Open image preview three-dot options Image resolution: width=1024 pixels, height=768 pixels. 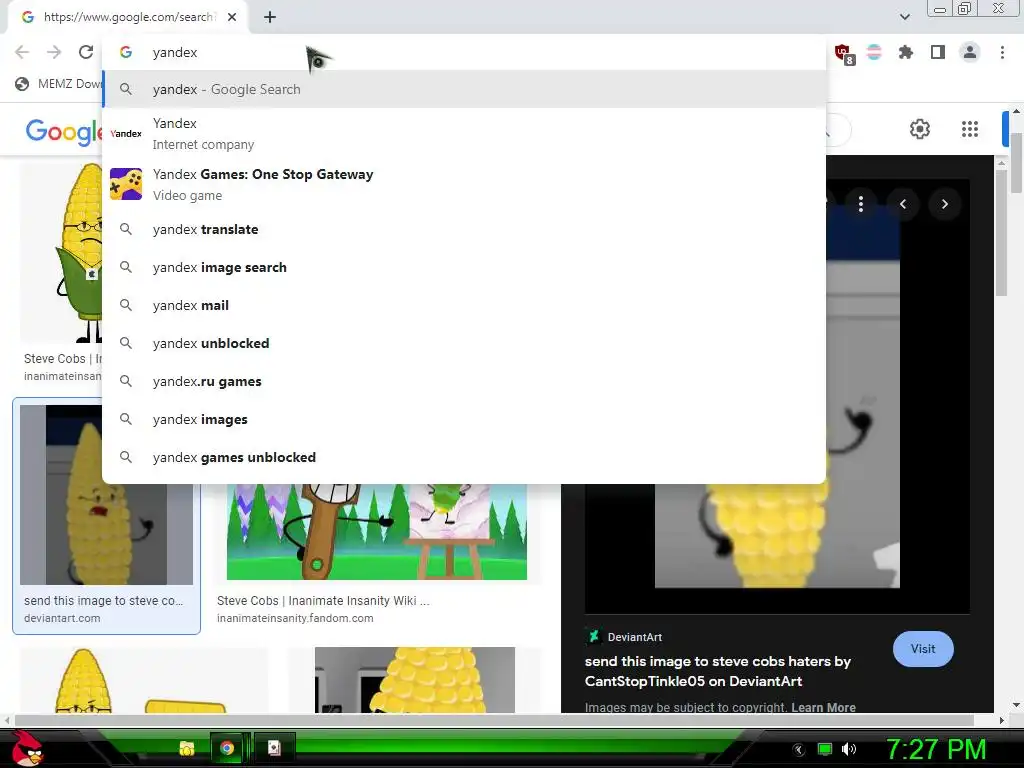[861, 204]
